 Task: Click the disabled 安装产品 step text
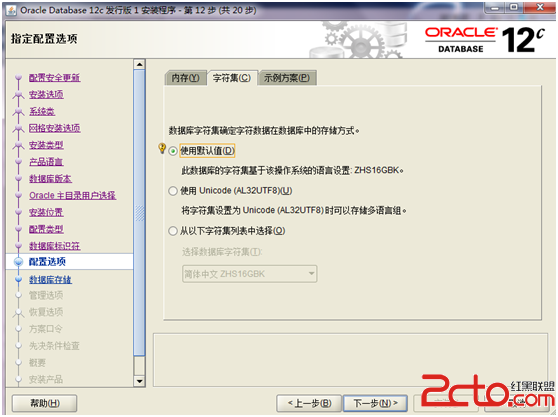pyautogui.click(x=46, y=379)
